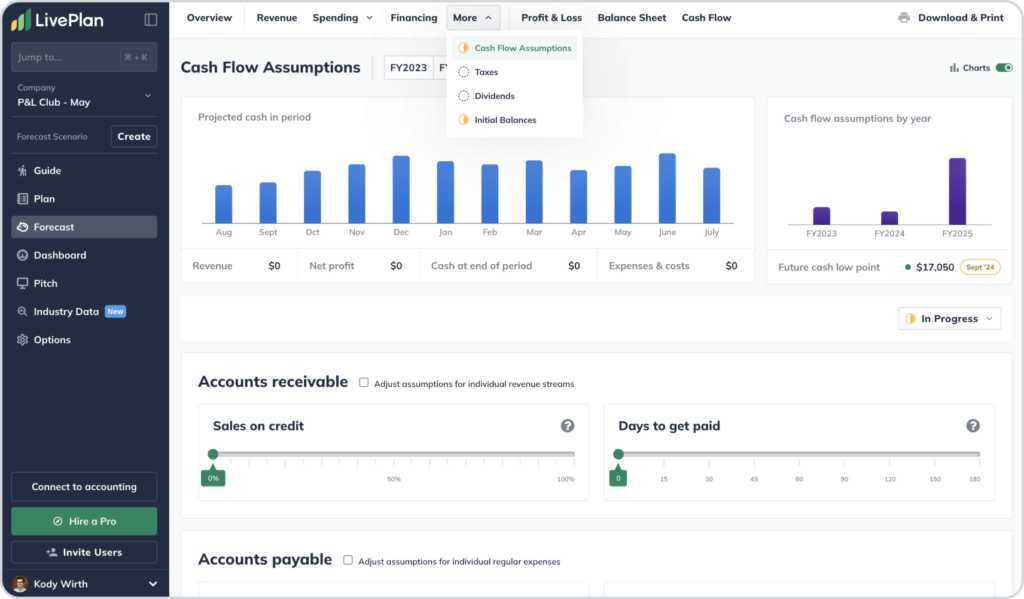Select the Guide icon in the sidebar
Screen dimensions: 1024x599
point(47,170)
